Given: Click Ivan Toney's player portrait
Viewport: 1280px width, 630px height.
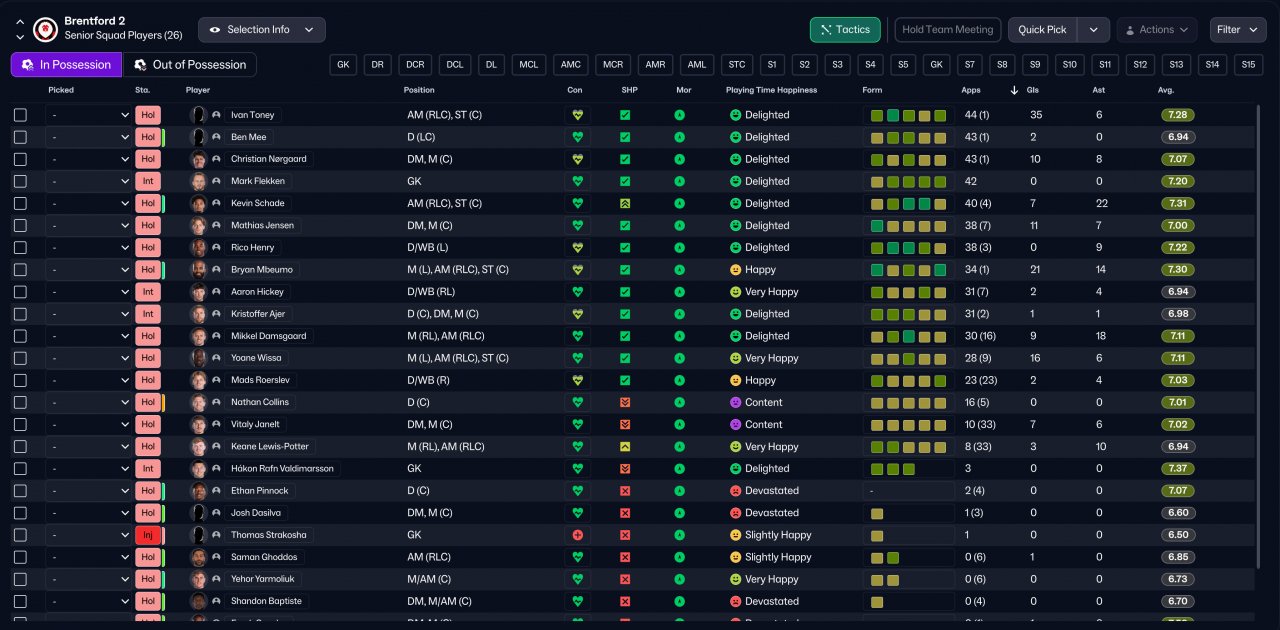Looking at the screenshot, I should tap(198, 115).
